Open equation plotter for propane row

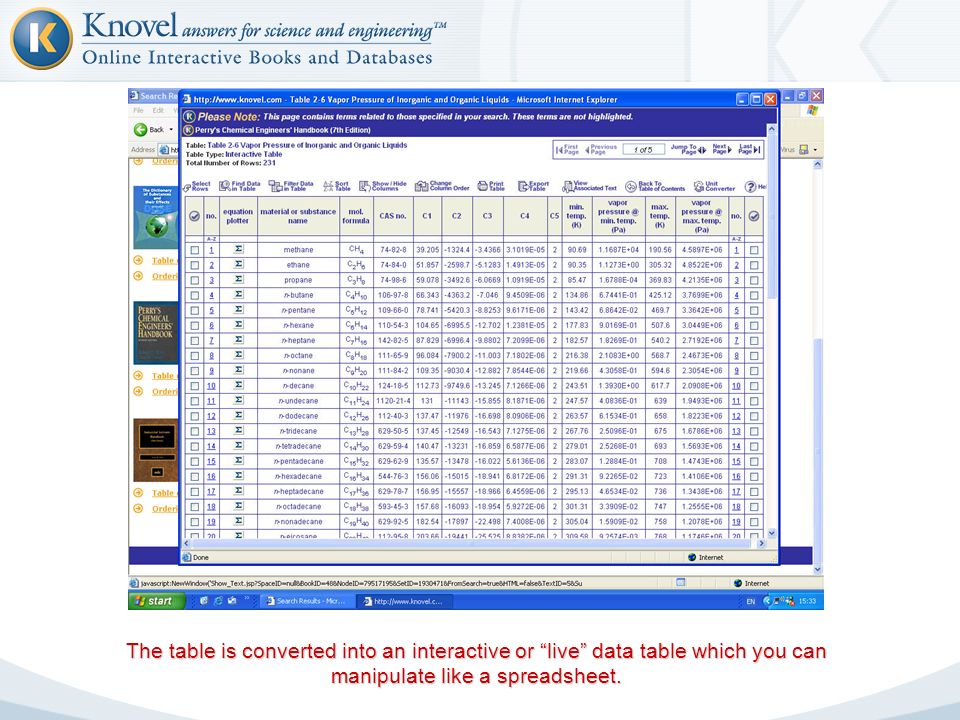pos(239,279)
